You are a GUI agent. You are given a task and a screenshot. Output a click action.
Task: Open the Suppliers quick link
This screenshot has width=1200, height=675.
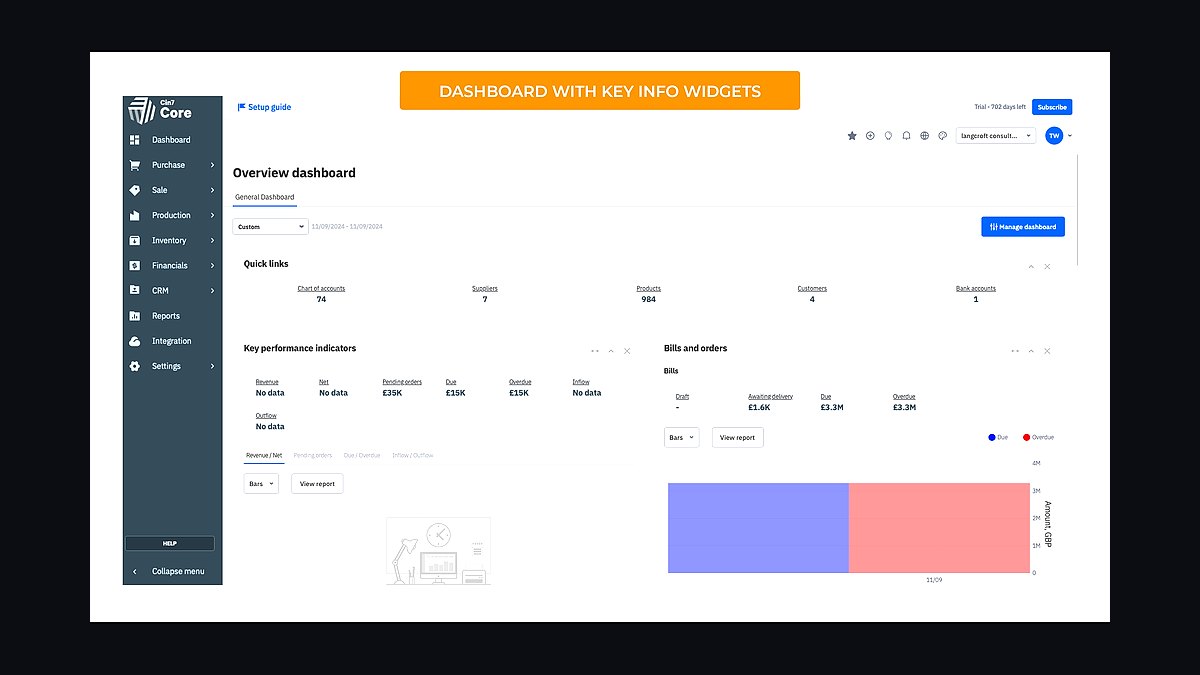(x=485, y=288)
